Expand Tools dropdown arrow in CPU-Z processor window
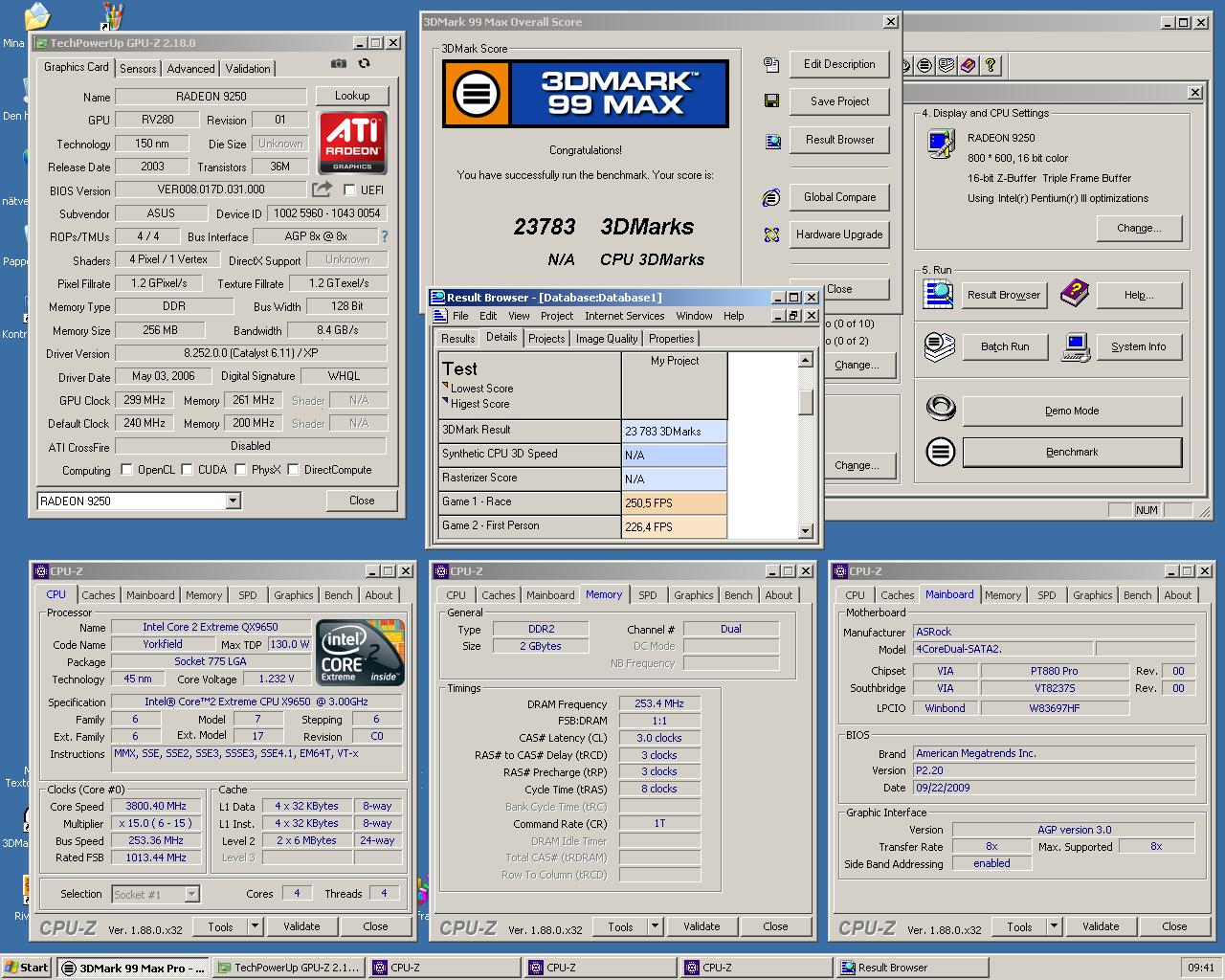This screenshot has height=980, width=1225. coord(255,926)
